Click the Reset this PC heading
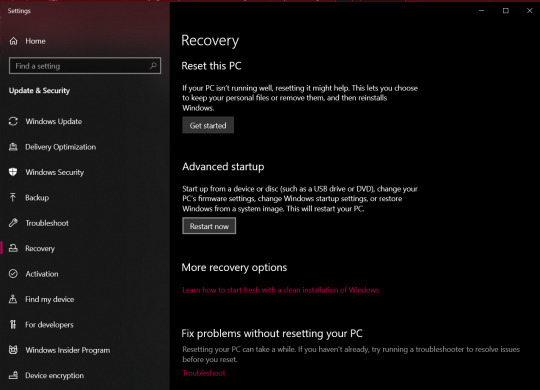 tap(211, 66)
